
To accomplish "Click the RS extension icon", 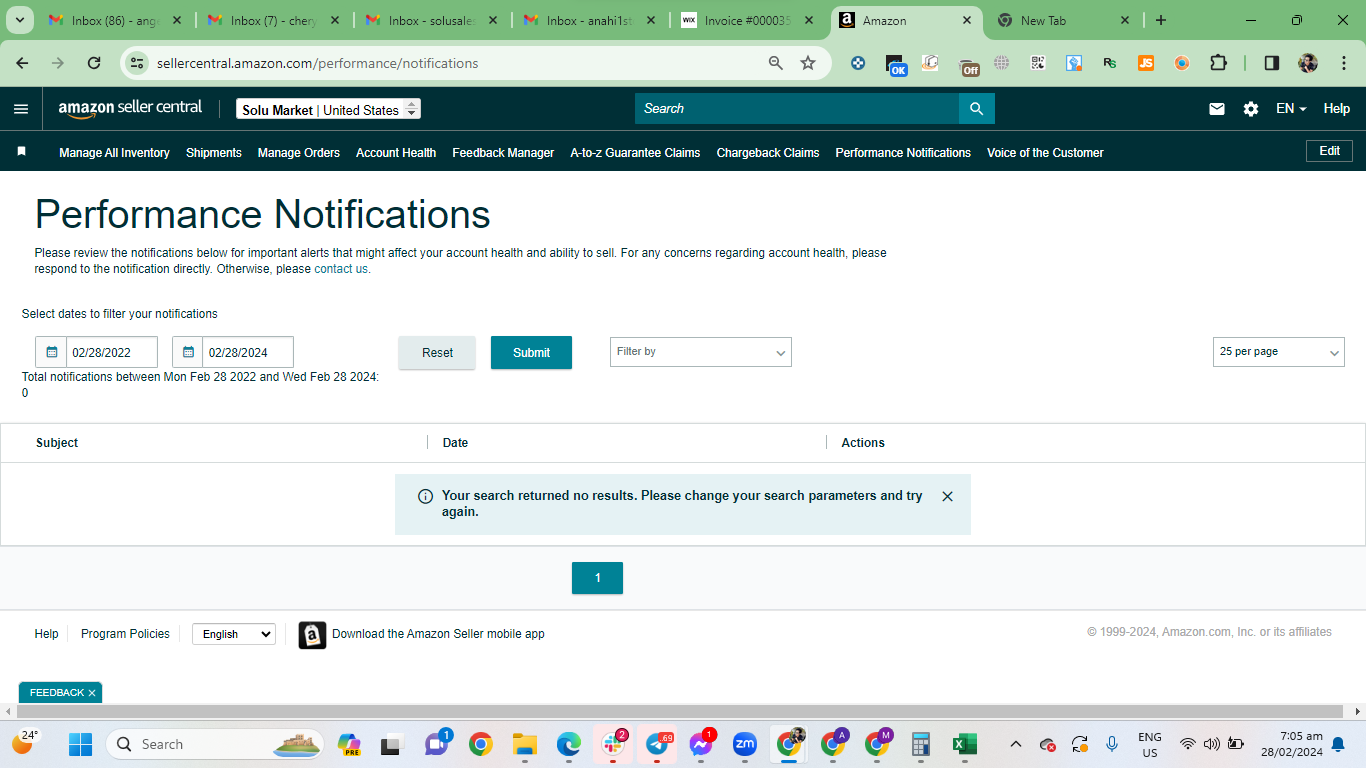I will pyautogui.click(x=1110, y=63).
